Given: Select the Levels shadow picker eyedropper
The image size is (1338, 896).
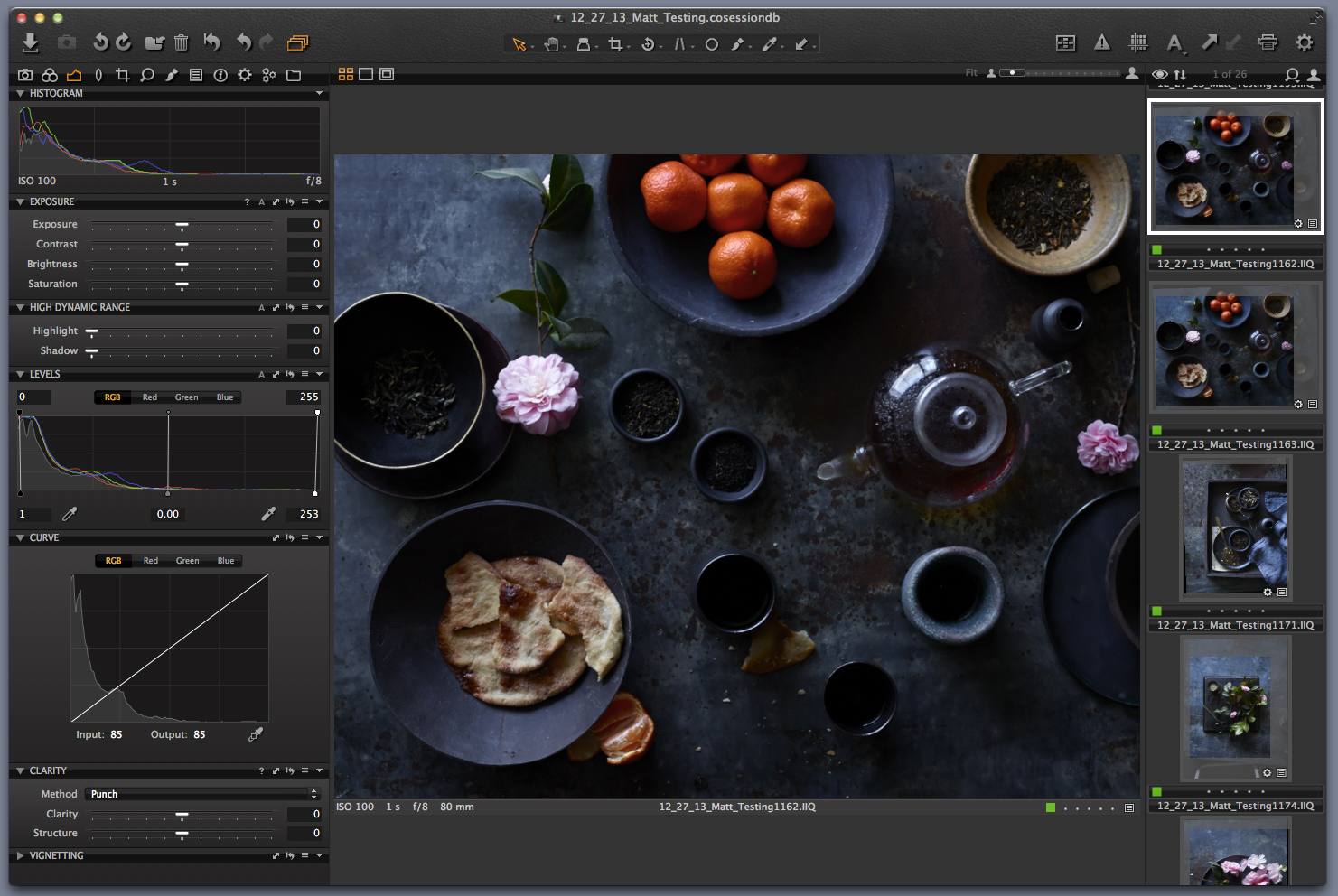Looking at the screenshot, I should coord(69,513).
